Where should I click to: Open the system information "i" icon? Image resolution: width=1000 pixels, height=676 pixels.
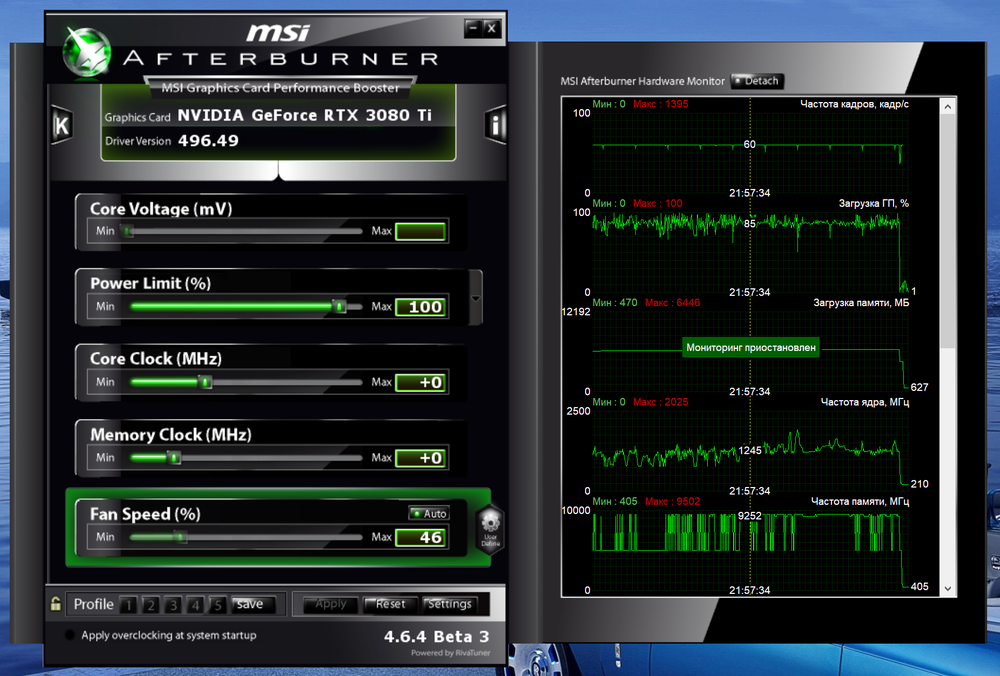point(496,125)
